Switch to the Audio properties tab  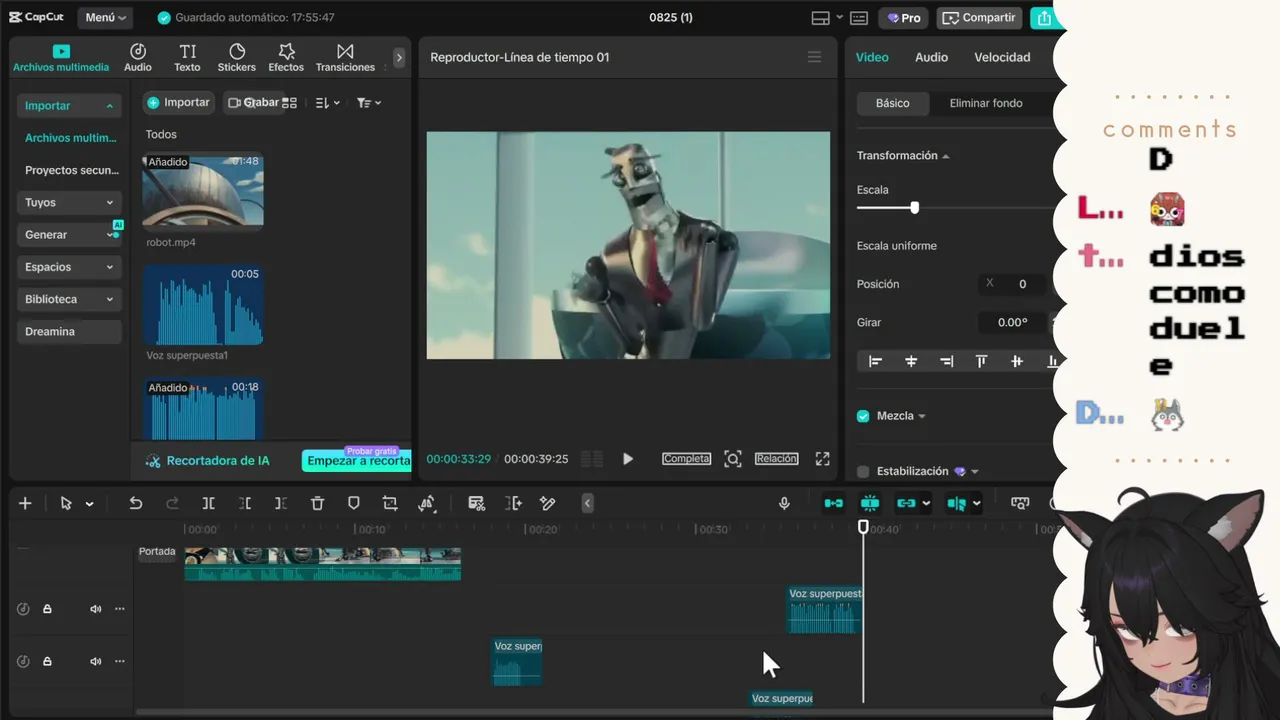pos(931,57)
